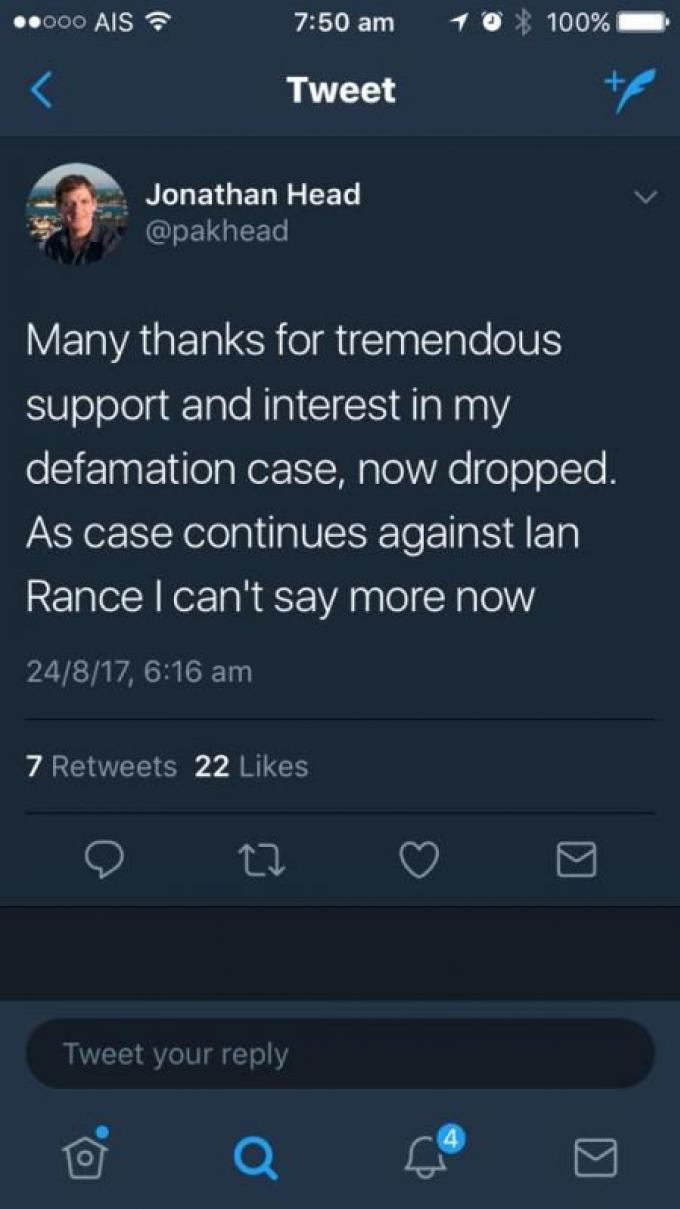Tap the Tweet your reply field

point(340,1054)
